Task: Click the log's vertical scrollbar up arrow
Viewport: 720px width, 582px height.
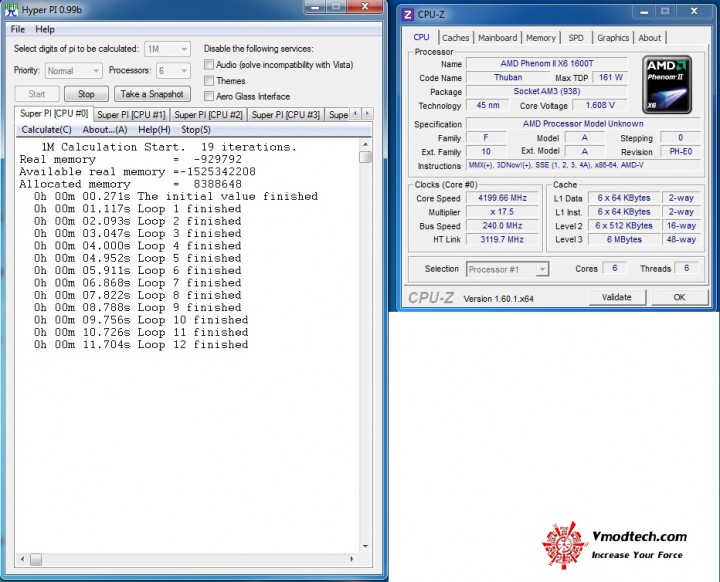Action: [x=366, y=145]
